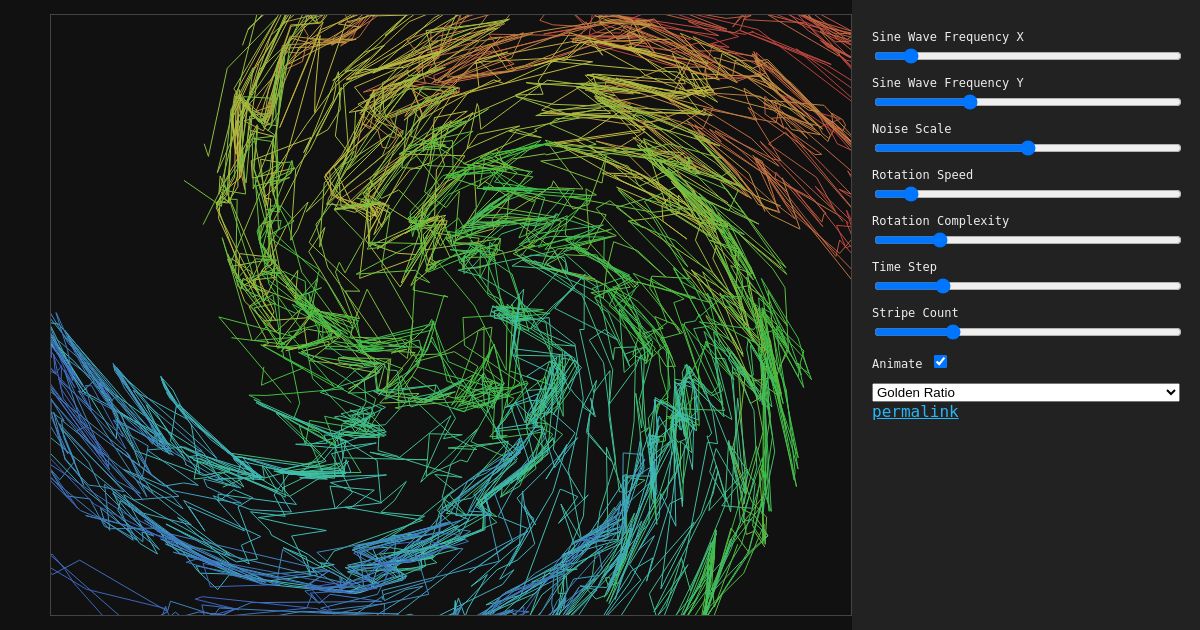The height and width of the screenshot is (630, 1200).
Task: Uncheck the Animate checkbox
Action: click(940, 361)
